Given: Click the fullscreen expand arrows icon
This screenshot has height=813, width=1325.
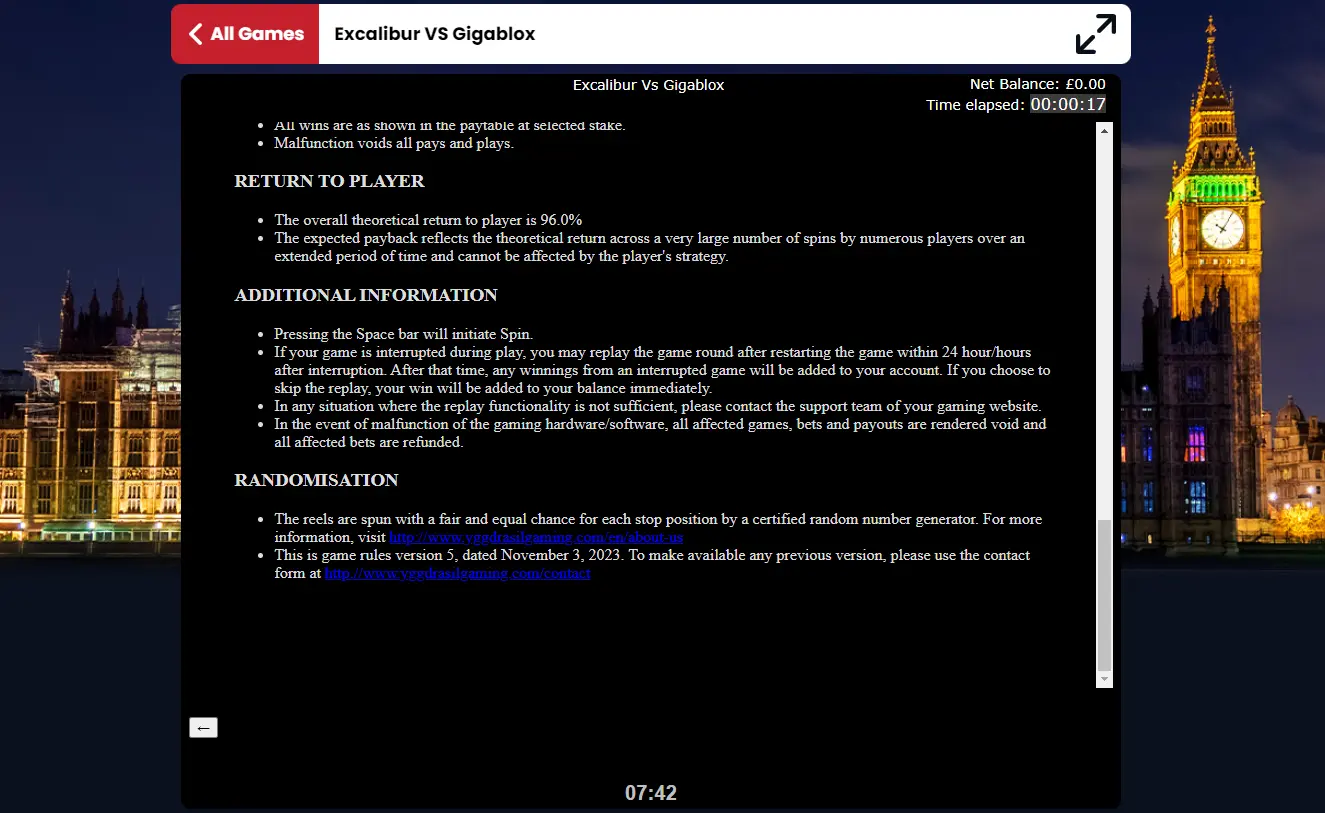Looking at the screenshot, I should pyautogui.click(x=1095, y=34).
